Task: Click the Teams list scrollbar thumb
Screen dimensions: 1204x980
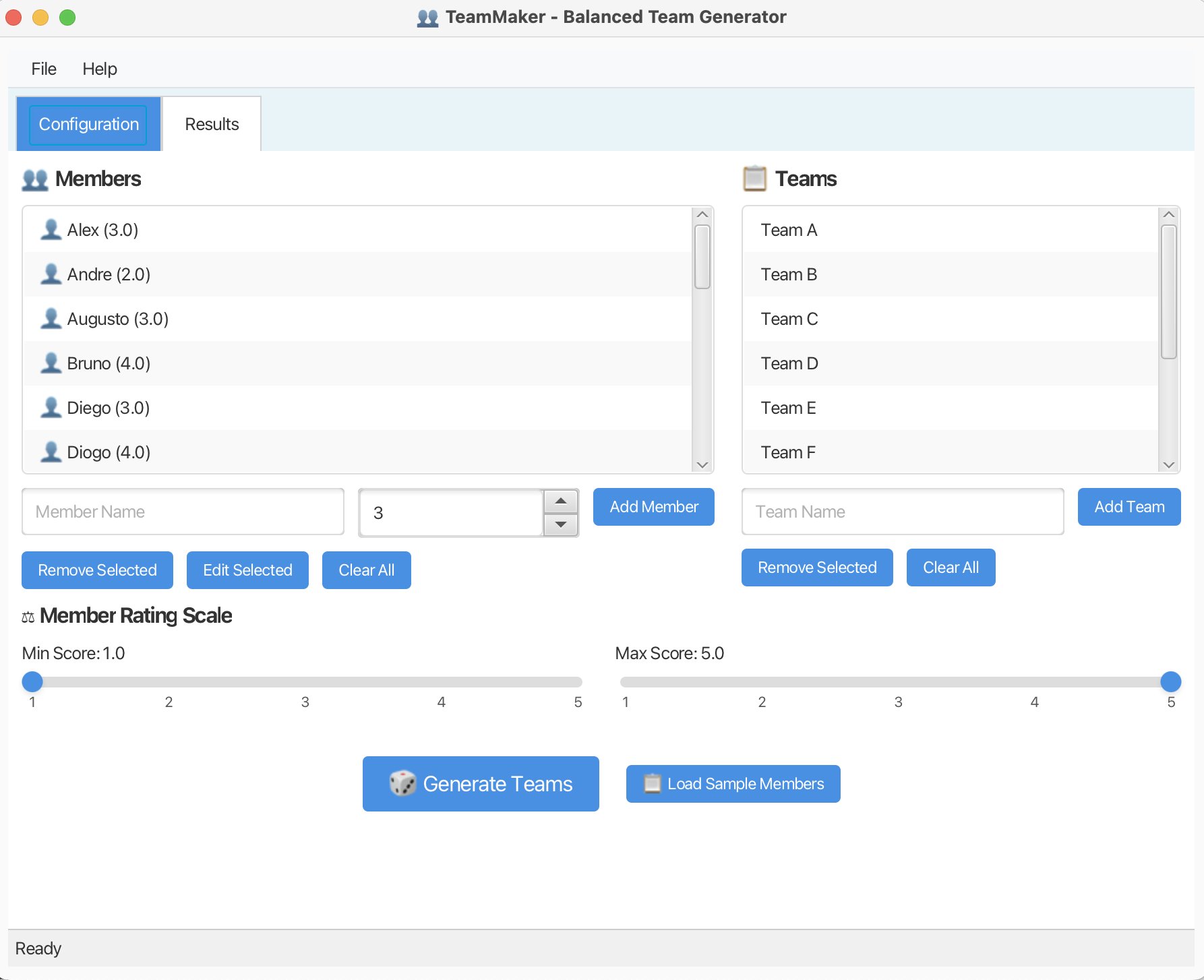Action: pos(1169,292)
